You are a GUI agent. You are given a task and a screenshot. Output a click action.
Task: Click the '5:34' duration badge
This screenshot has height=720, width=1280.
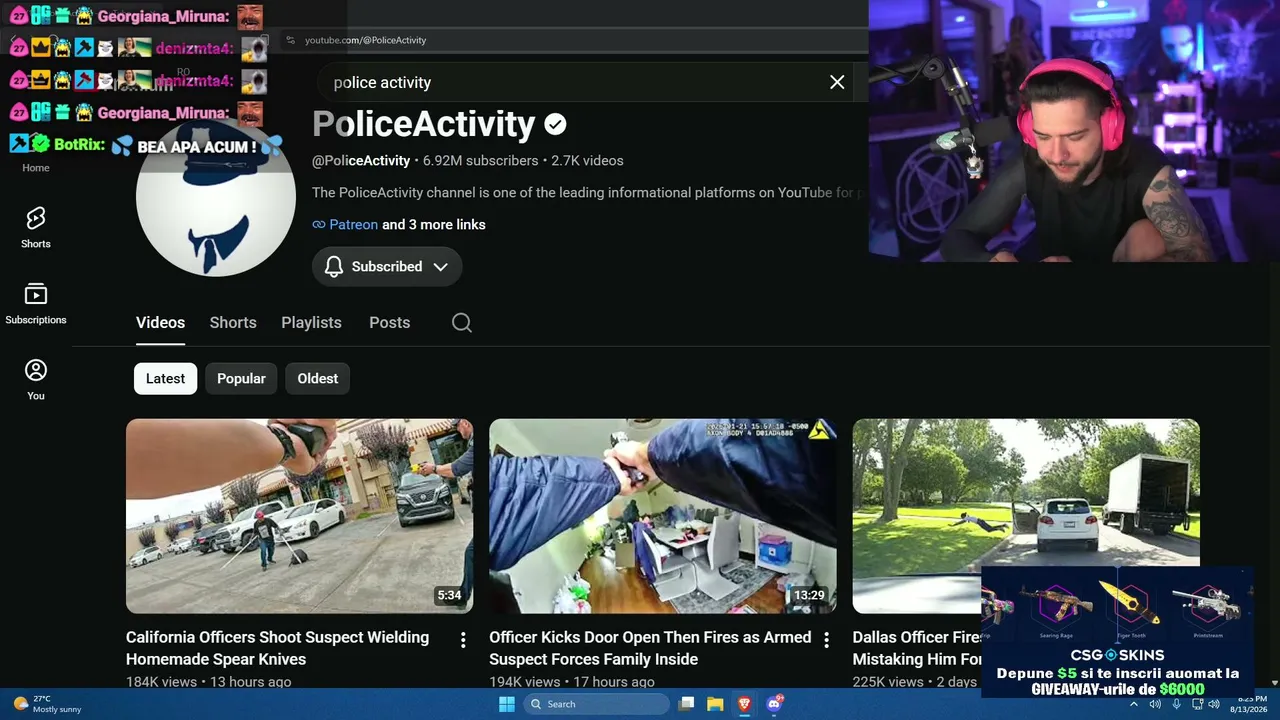[x=449, y=595]
